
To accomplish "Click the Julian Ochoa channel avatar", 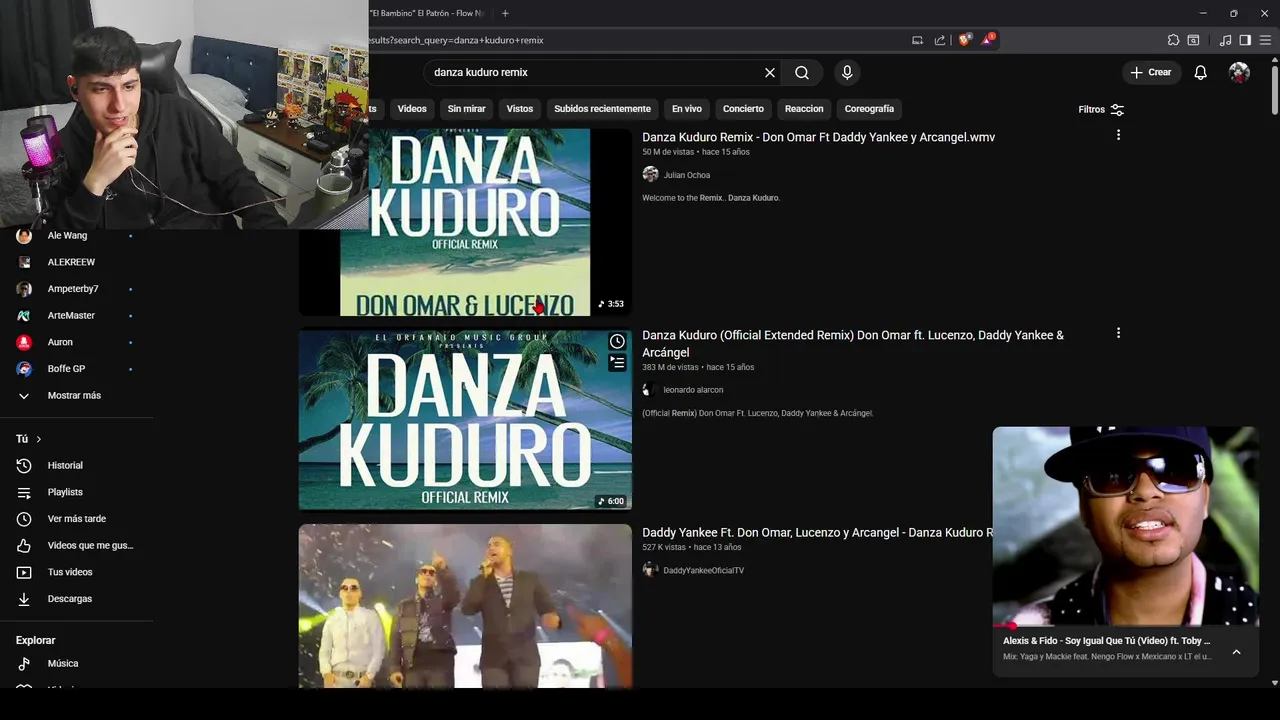I will click(650, 174).
